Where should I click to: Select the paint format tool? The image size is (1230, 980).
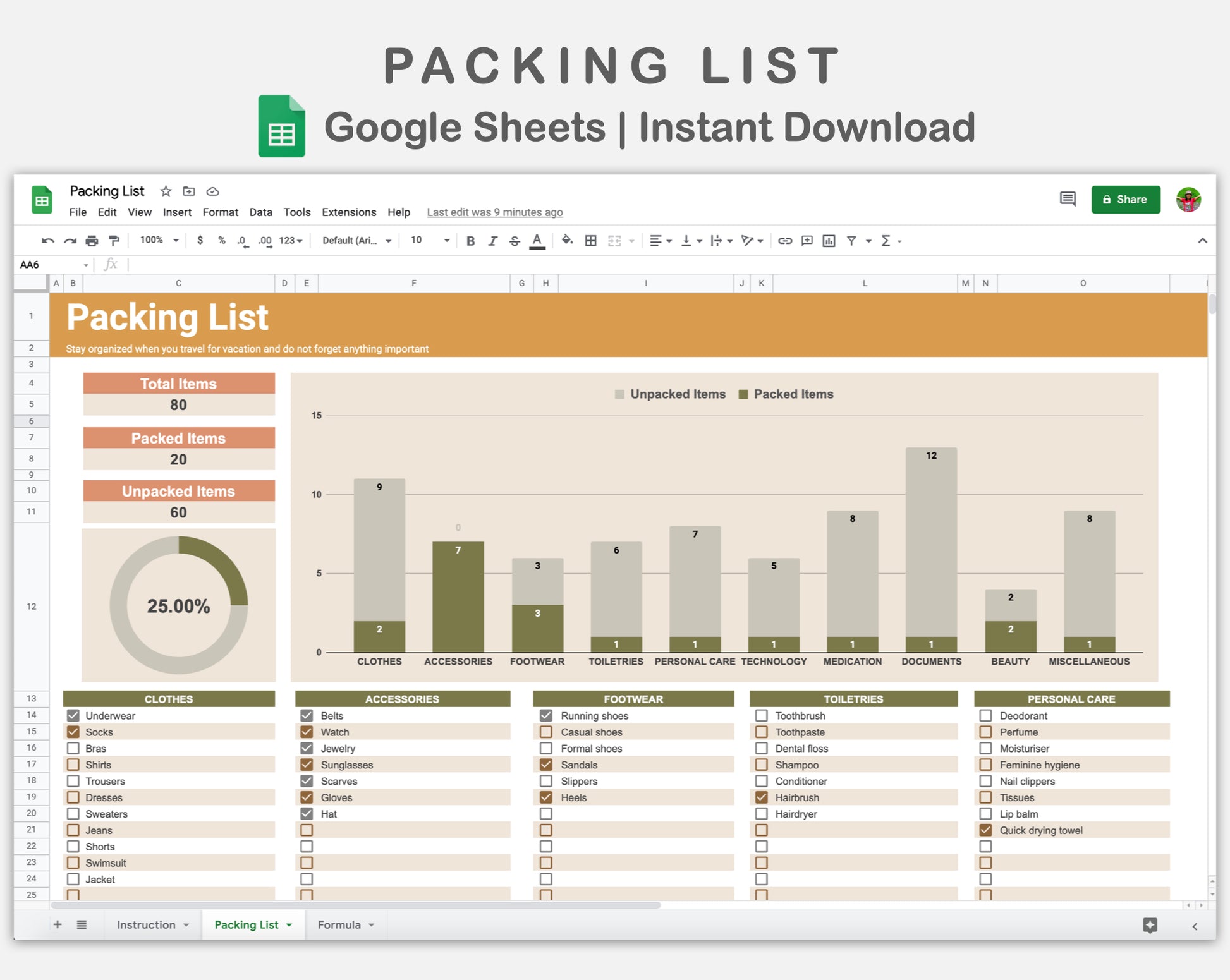[114, 241]
